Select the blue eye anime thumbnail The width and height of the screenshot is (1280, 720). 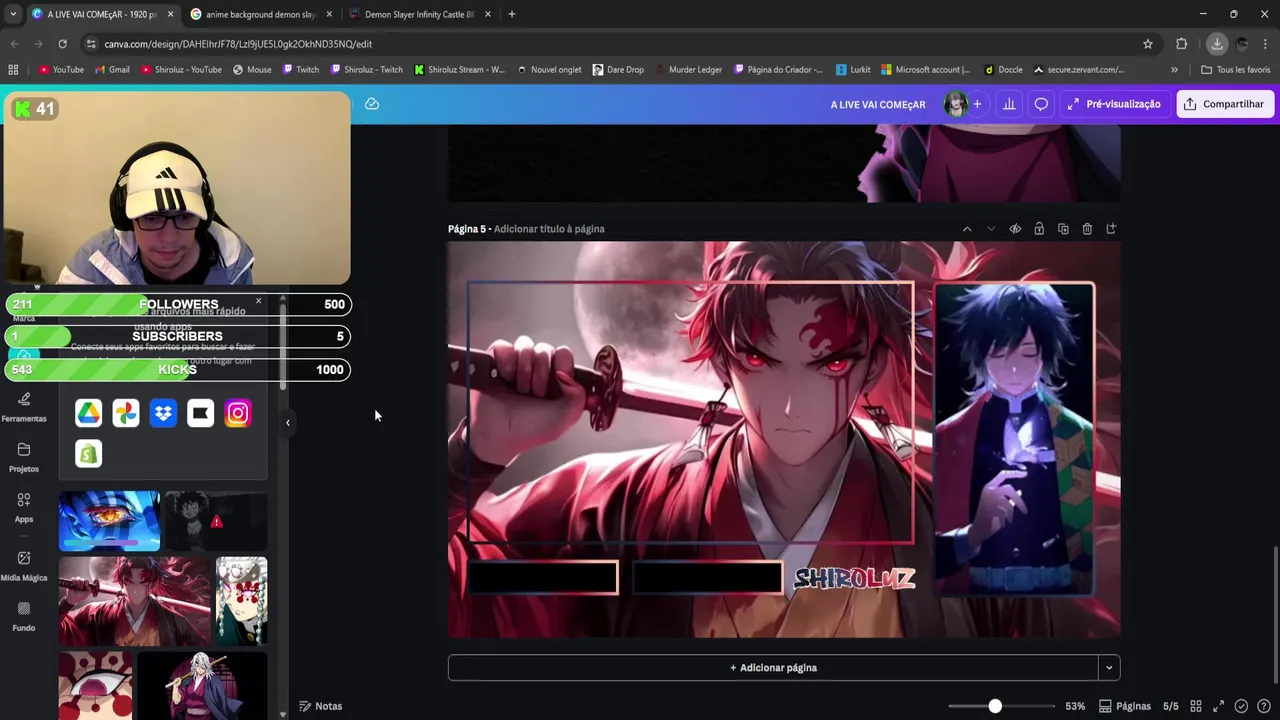point(109,520)
